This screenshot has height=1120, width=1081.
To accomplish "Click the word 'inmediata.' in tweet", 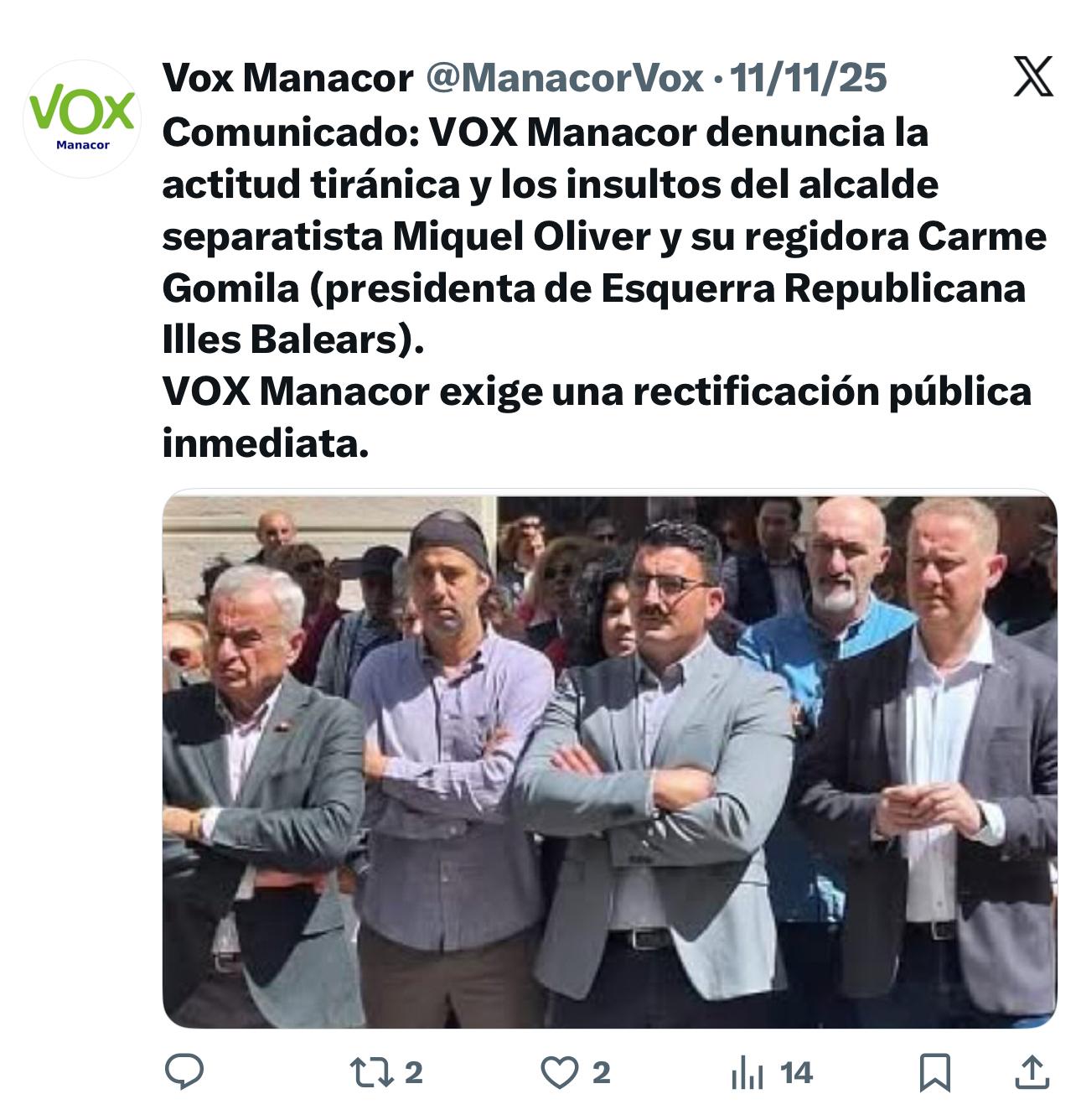I will pyautogui.click(x=266, y=443).
